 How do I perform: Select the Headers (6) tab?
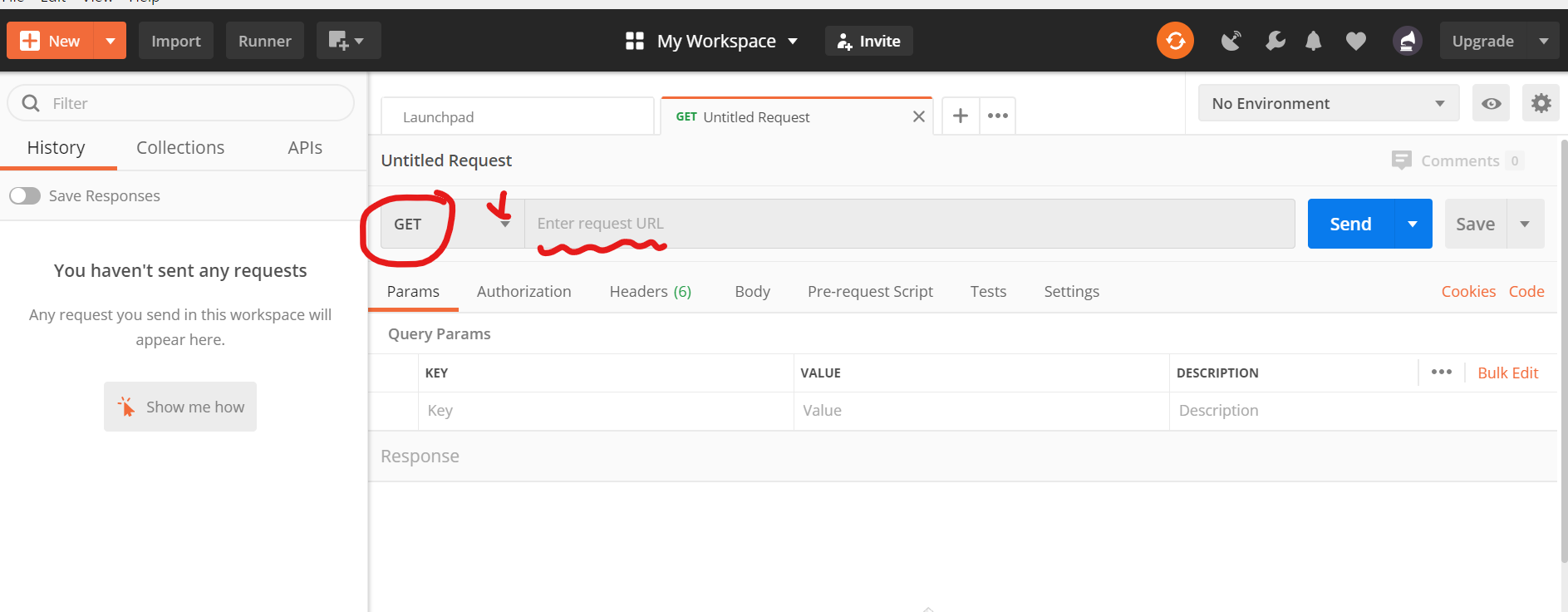tap(651, 292)
